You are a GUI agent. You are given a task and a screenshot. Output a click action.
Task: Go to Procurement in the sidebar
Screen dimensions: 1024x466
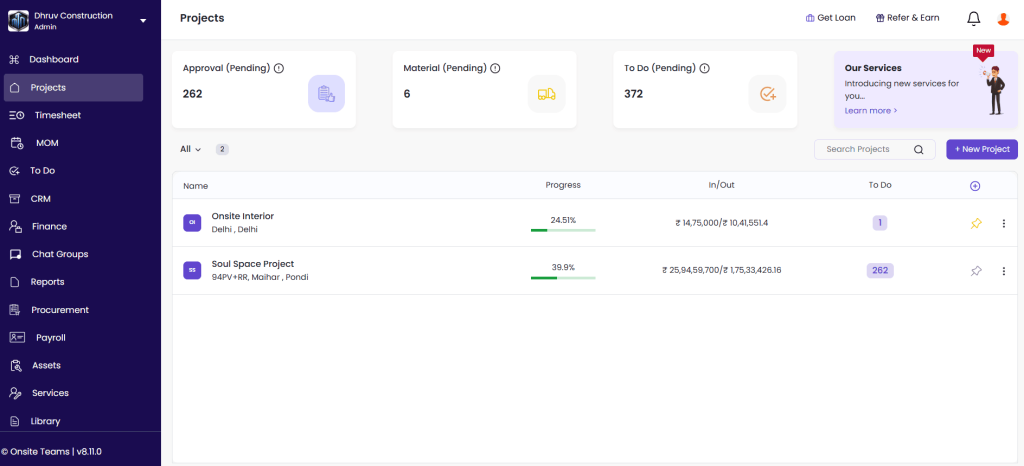point(59,310)
